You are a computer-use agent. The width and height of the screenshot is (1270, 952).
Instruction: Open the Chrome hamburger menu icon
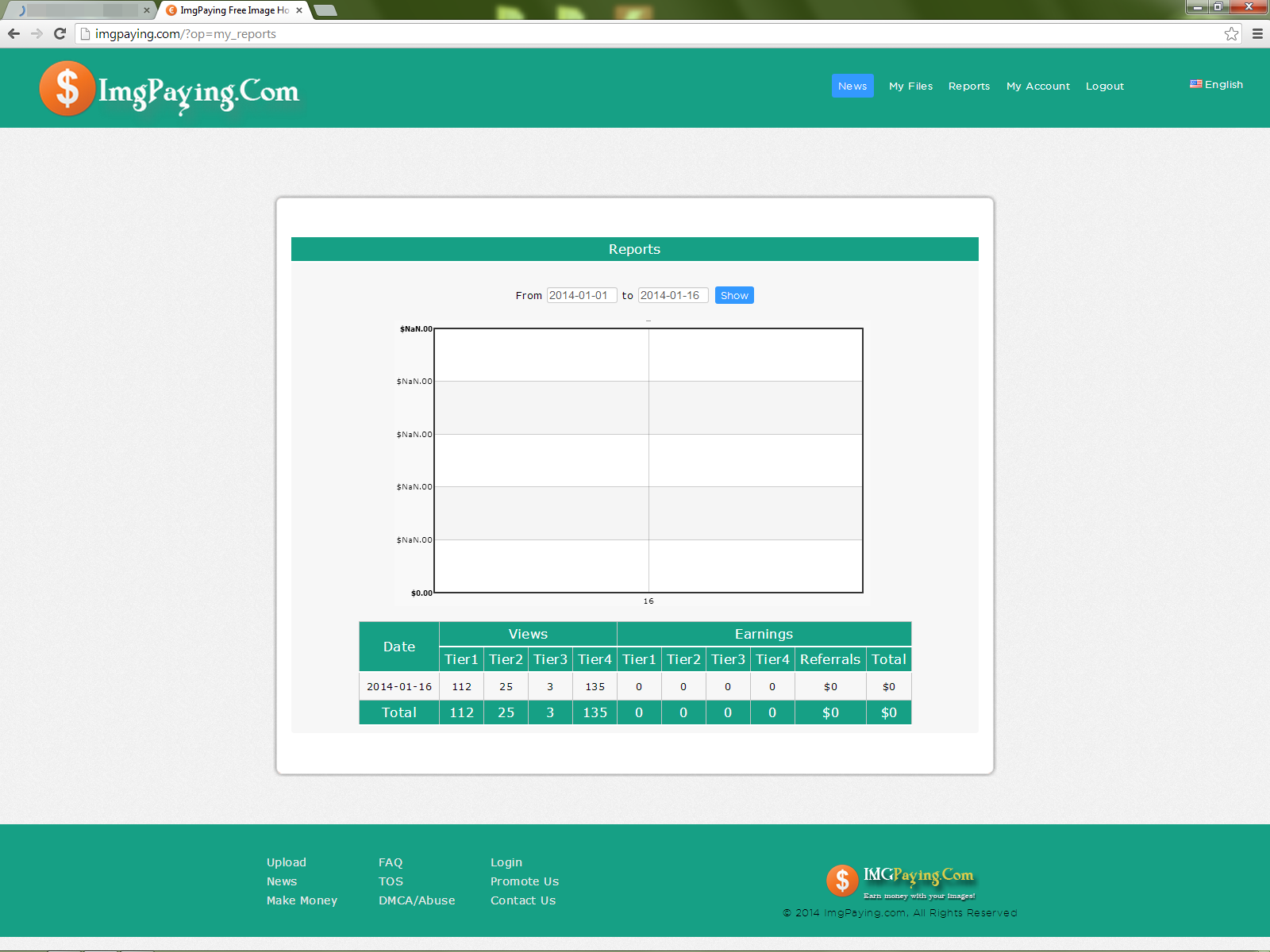1257,33
